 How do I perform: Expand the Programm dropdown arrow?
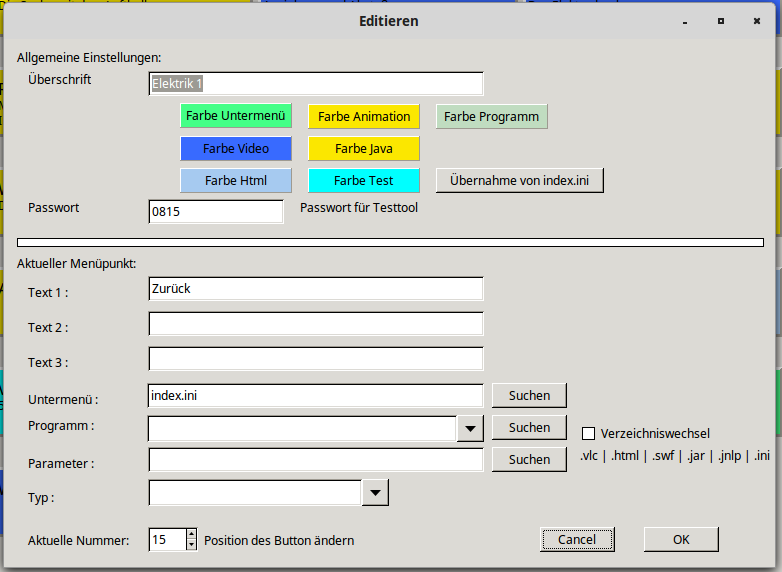tap(469, 428)
